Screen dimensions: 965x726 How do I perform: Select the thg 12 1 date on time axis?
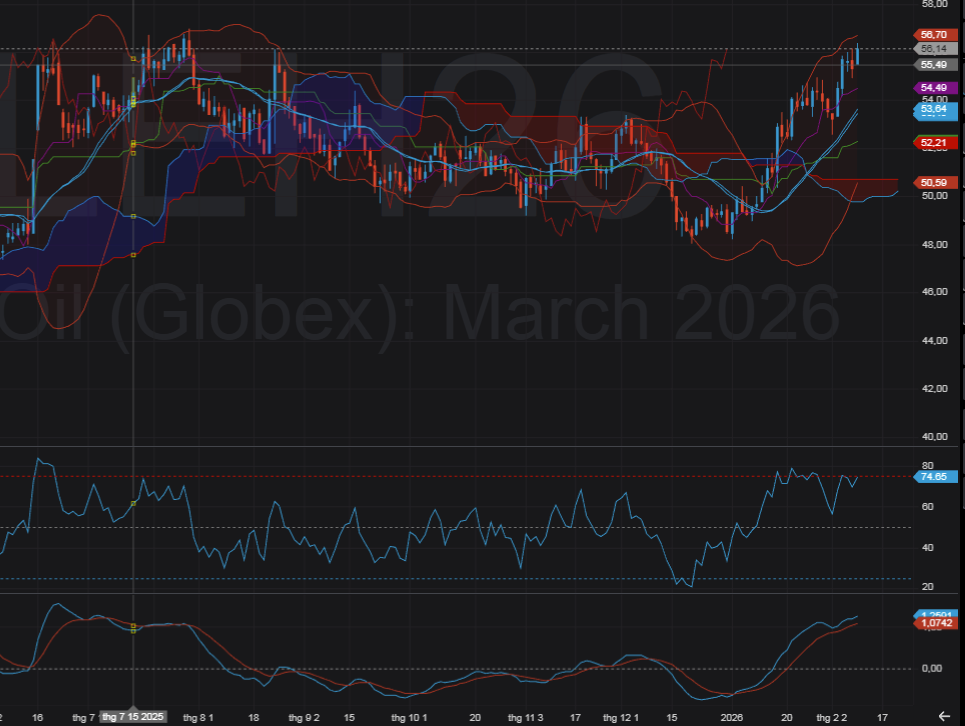tap(620, 717)
